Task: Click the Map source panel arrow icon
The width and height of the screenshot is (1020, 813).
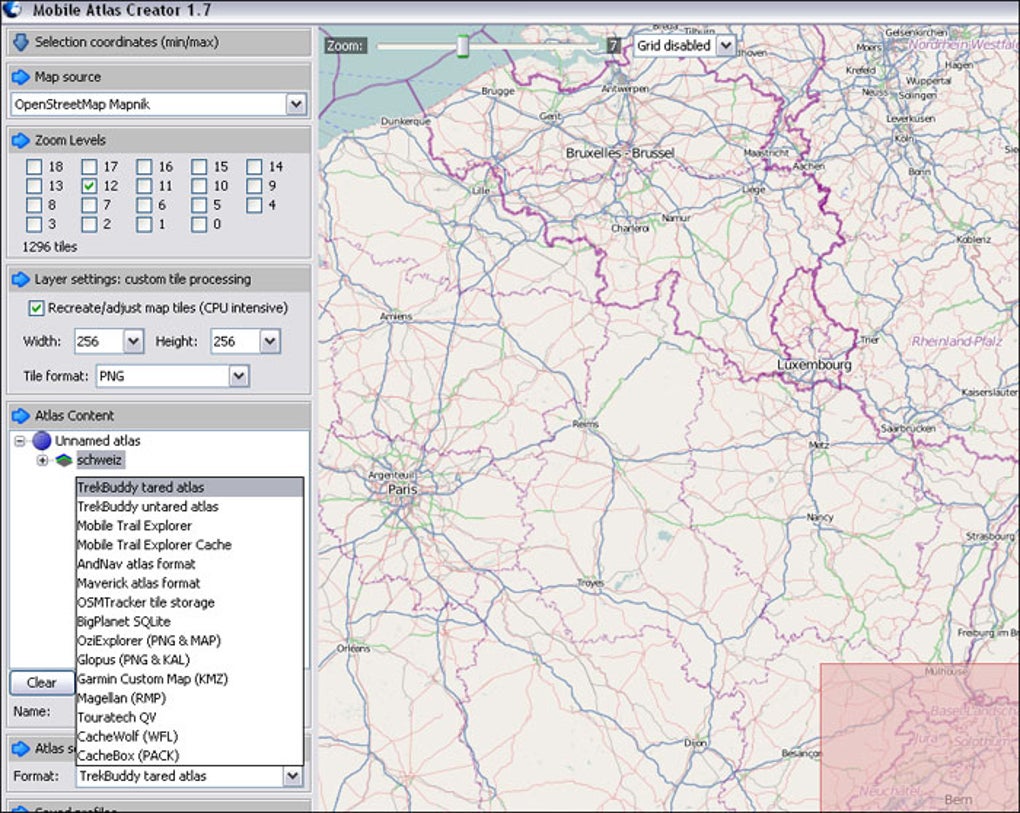Action: coord(20,77)
